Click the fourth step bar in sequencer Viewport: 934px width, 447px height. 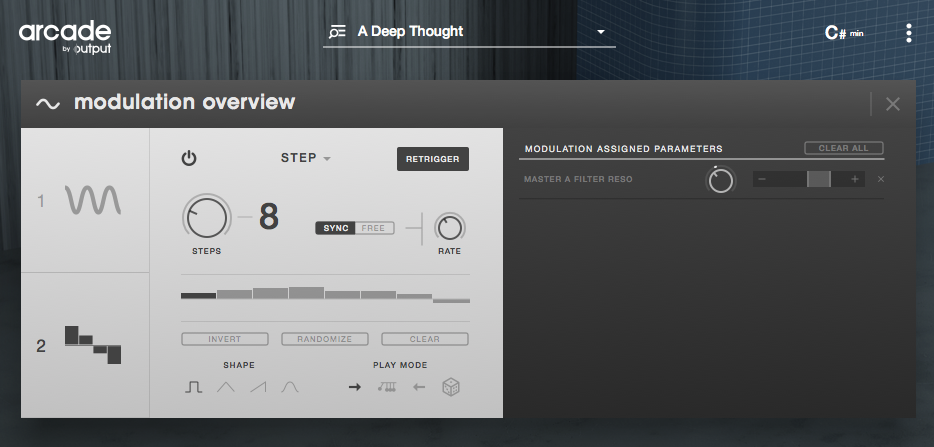307,293
